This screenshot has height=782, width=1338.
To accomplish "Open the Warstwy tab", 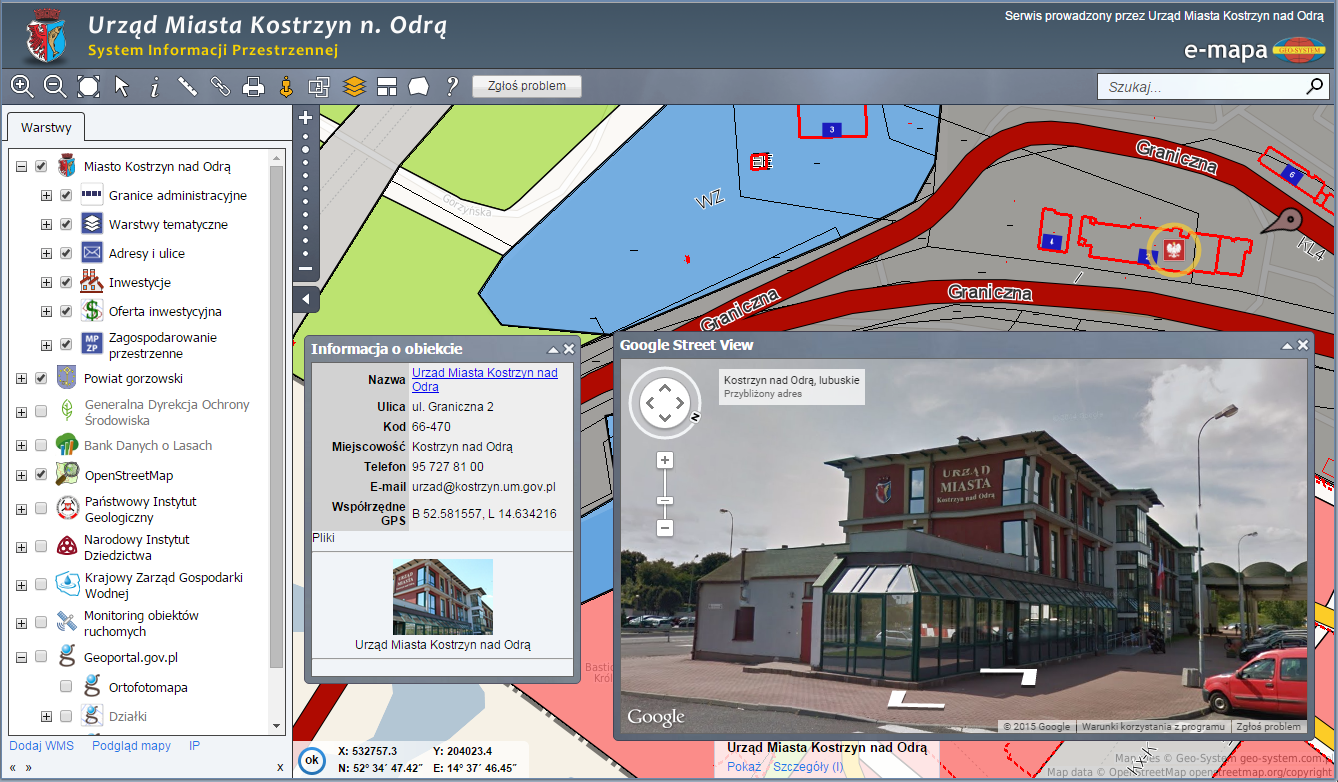I will pos(46,128).
